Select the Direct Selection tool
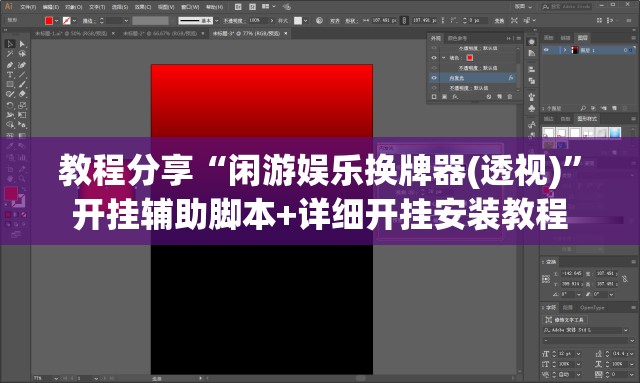Viewport: 640px width, 383px height. (x=22, y=44)
